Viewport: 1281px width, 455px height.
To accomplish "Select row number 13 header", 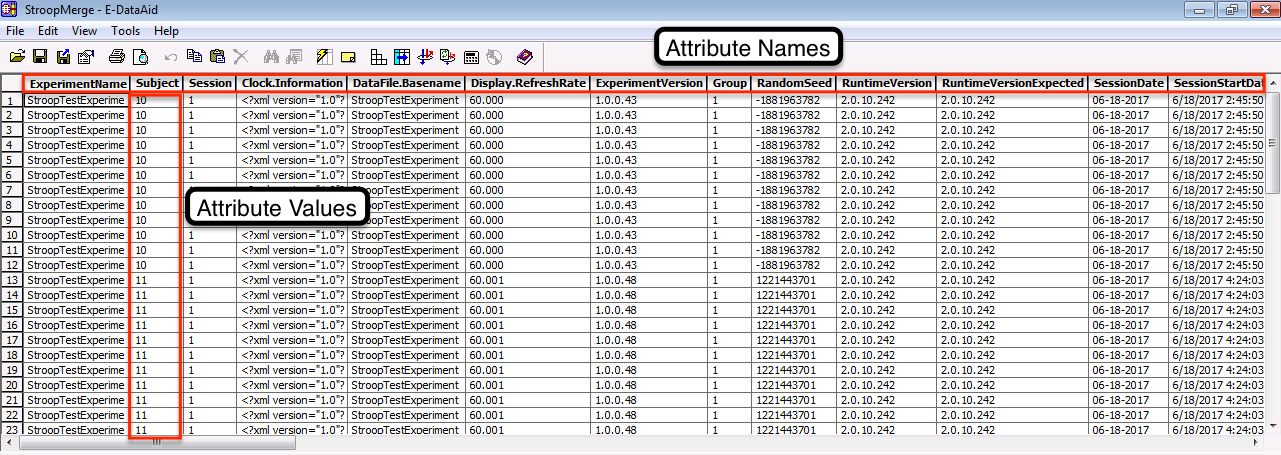I will [11, 280].
